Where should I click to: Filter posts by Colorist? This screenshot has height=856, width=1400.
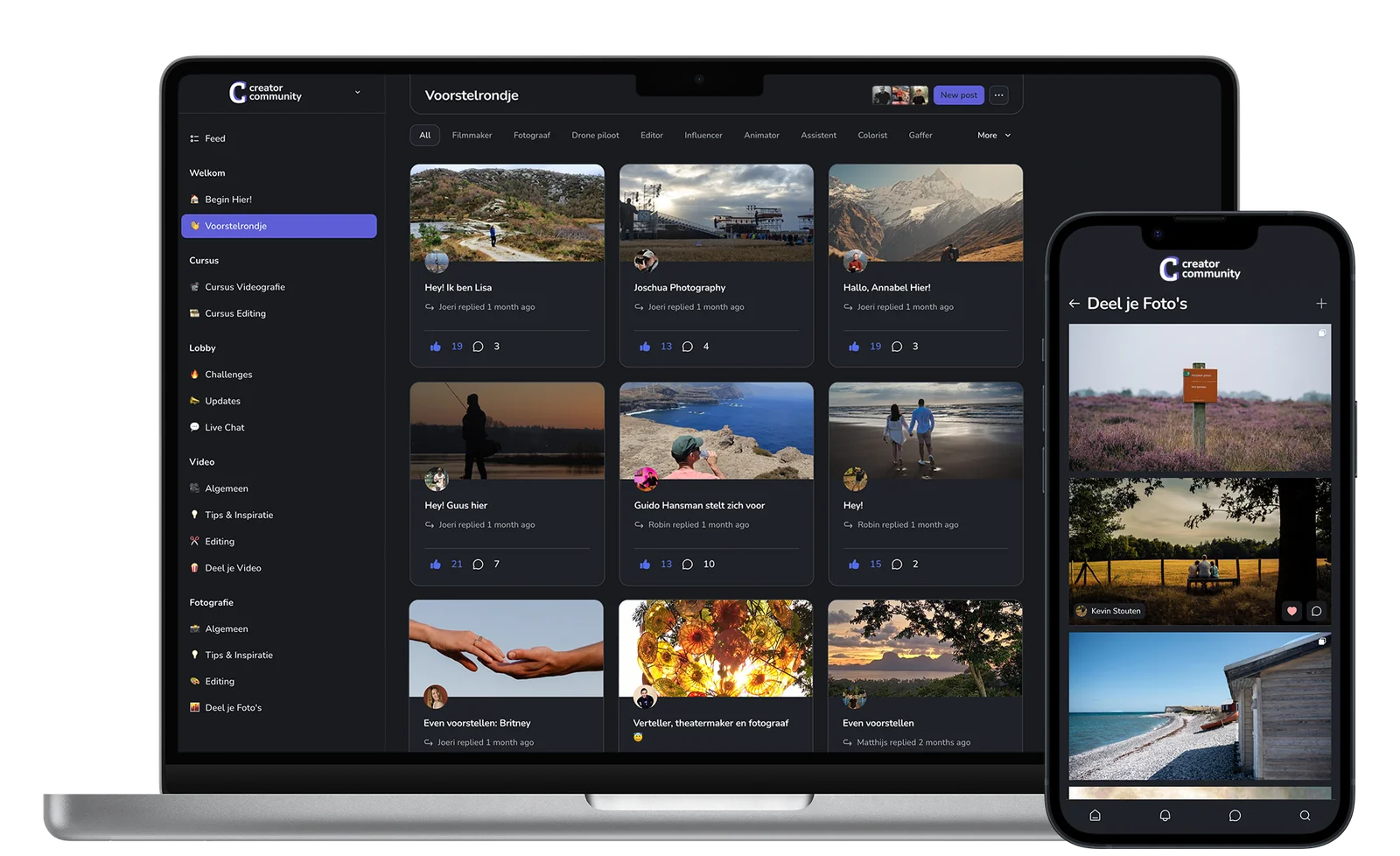tap(872, 136)
